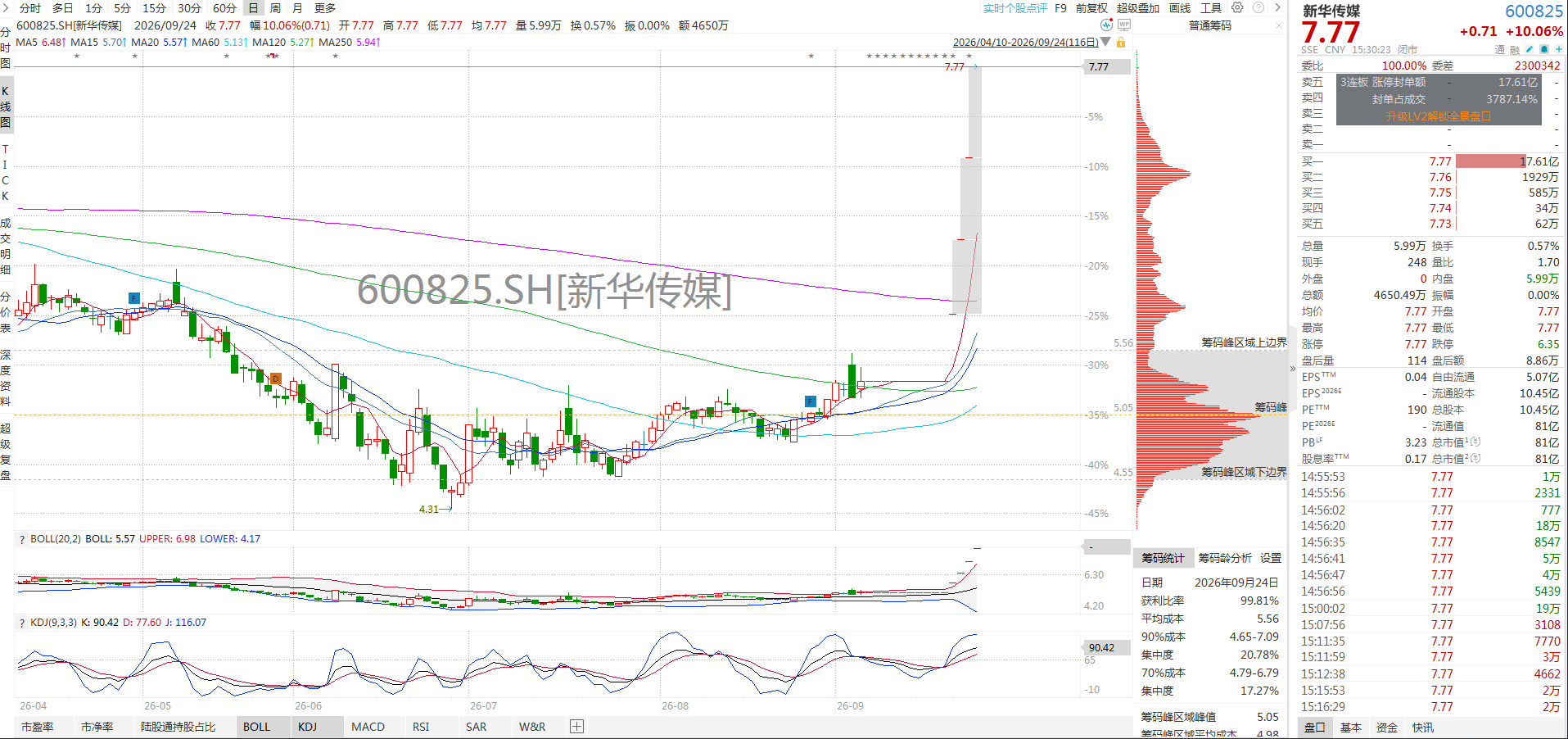
Task: Click first blue F marker on candlestick chart
Action: point(134,298)
